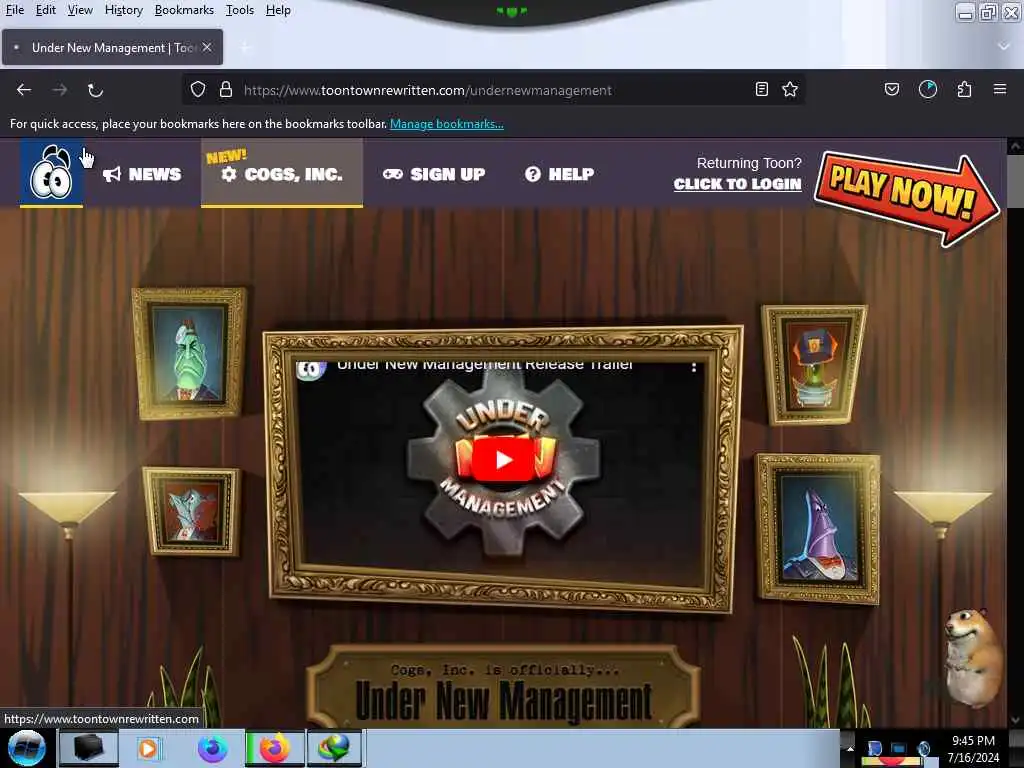
Task: Click the PLAY NOW! arrow button
Action: (907, 199)
